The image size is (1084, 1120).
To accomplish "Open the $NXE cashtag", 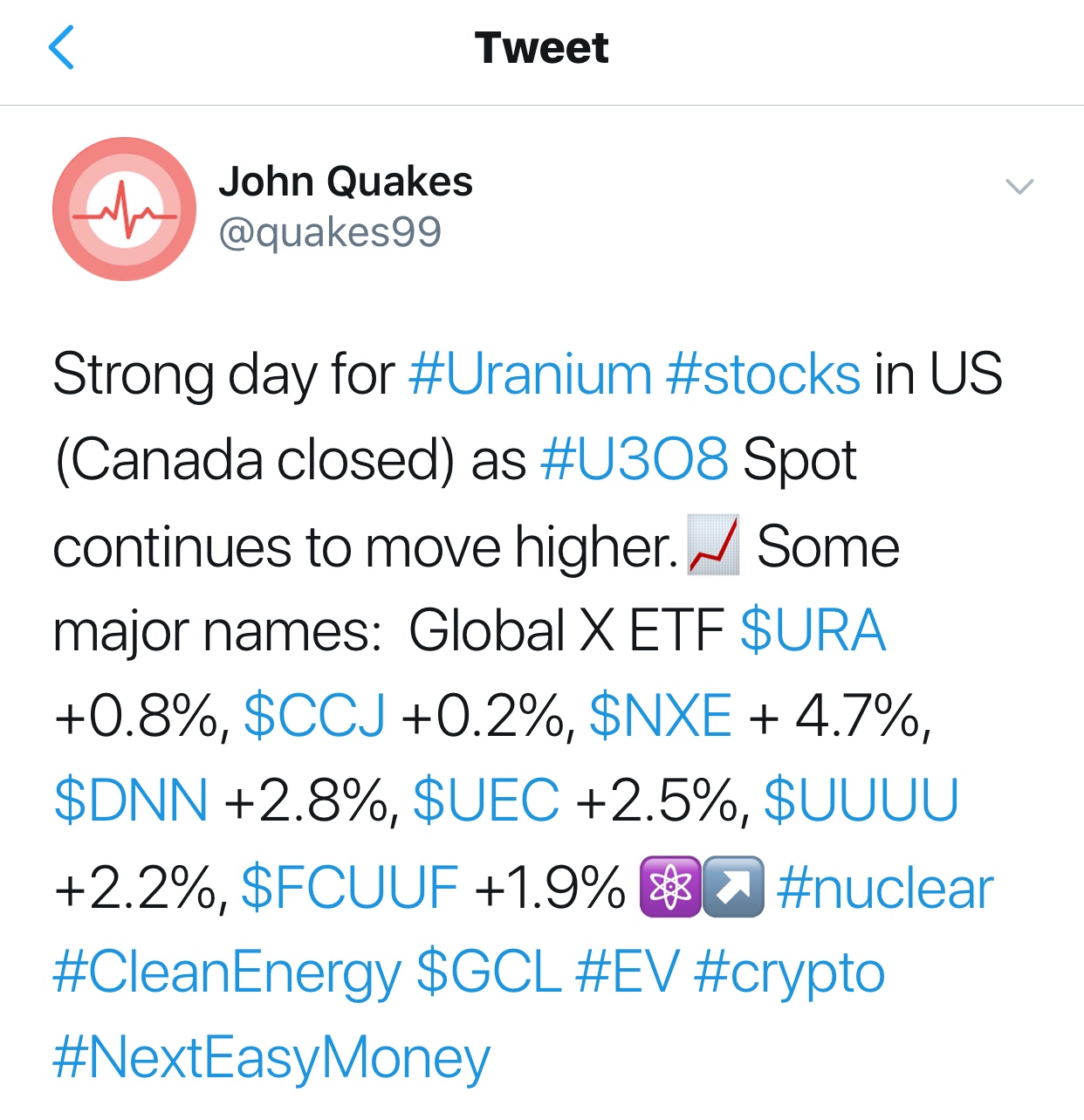I will (661, 715).
